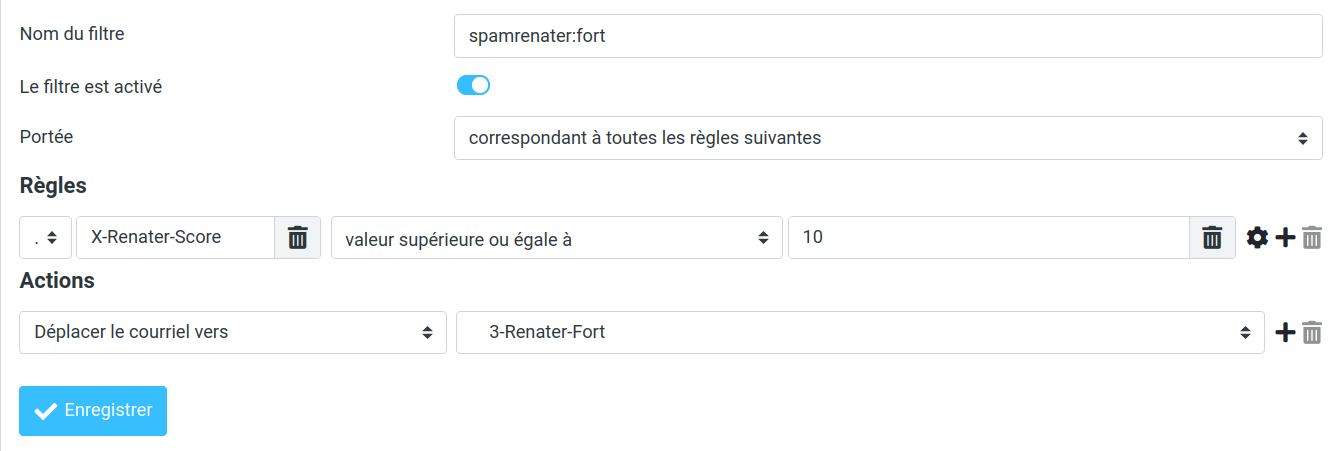Click the 'Le filtre est activé' label
This screenshot has height=451, width=1339.
pyautogui.click(x=91, y=87)
